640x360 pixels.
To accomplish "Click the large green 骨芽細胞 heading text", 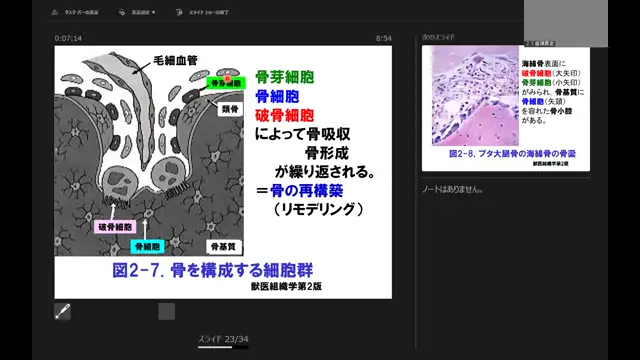I will (284, 77).
